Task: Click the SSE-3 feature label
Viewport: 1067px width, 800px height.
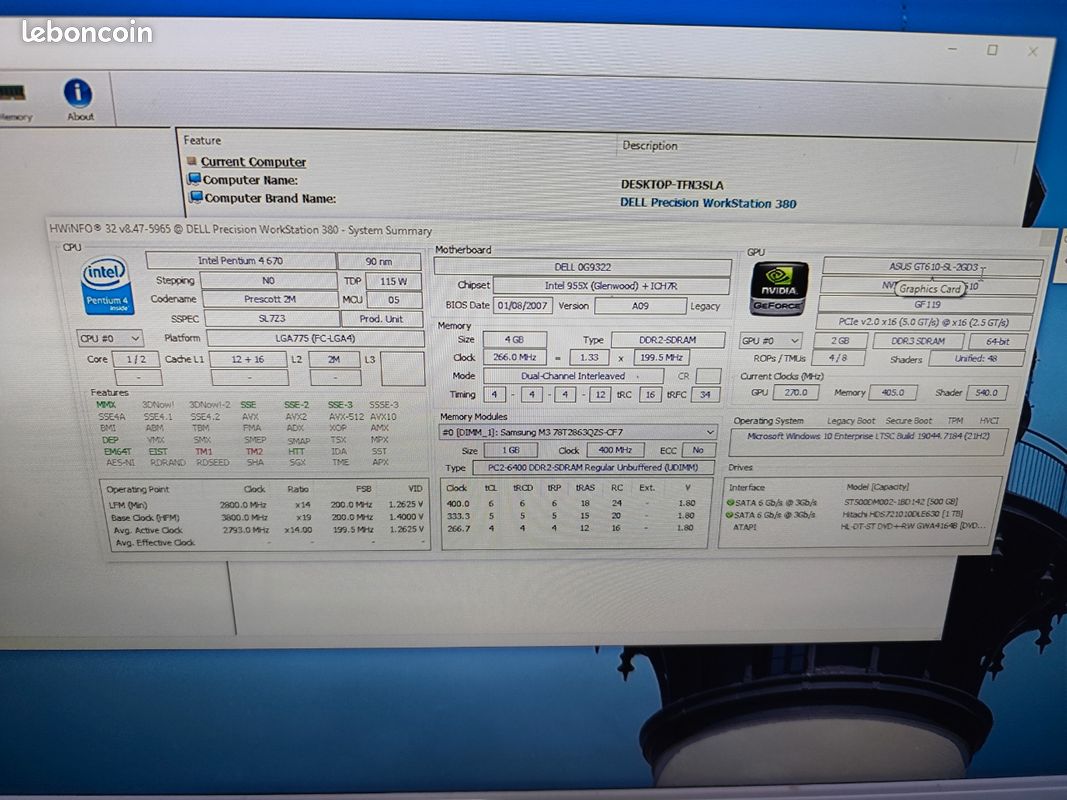Action: (340, 405)
